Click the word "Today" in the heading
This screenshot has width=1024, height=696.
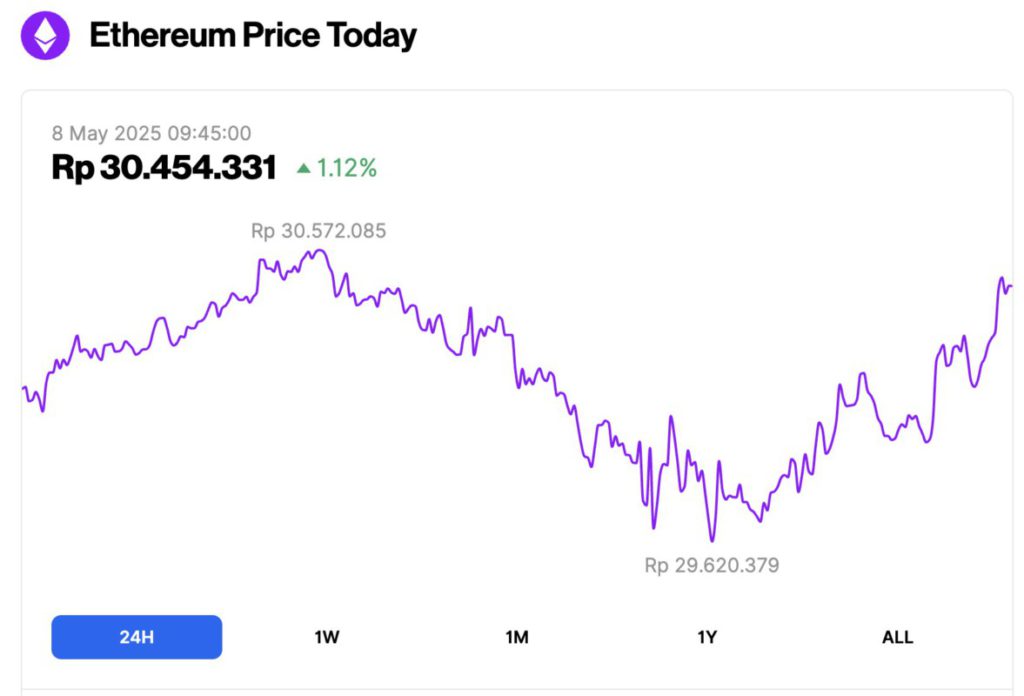coord(372,36)
